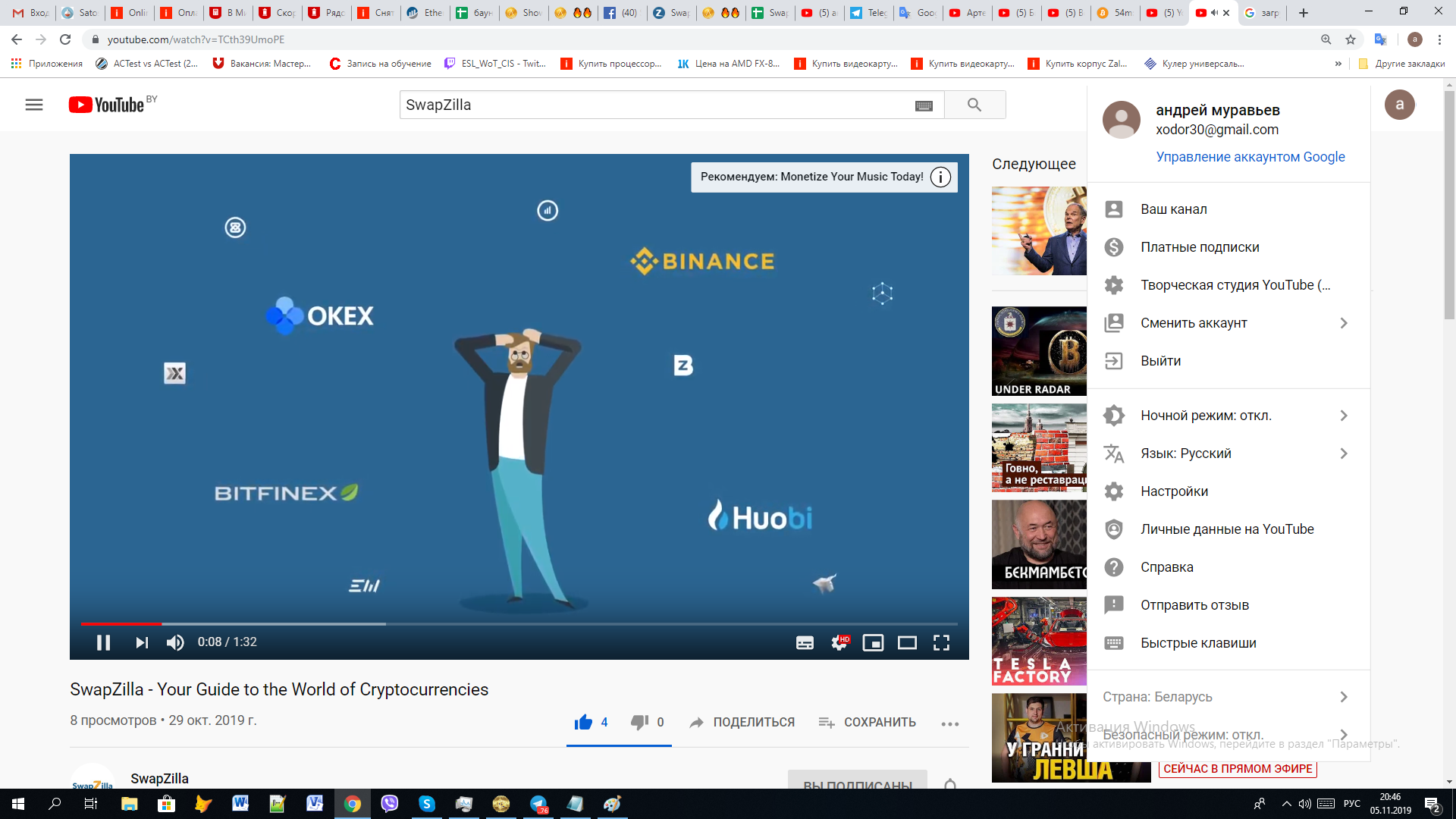Seek on the video progress bar
This screenshot has width=1456, height=819.
pyautogui.click(x=519, y=624)
